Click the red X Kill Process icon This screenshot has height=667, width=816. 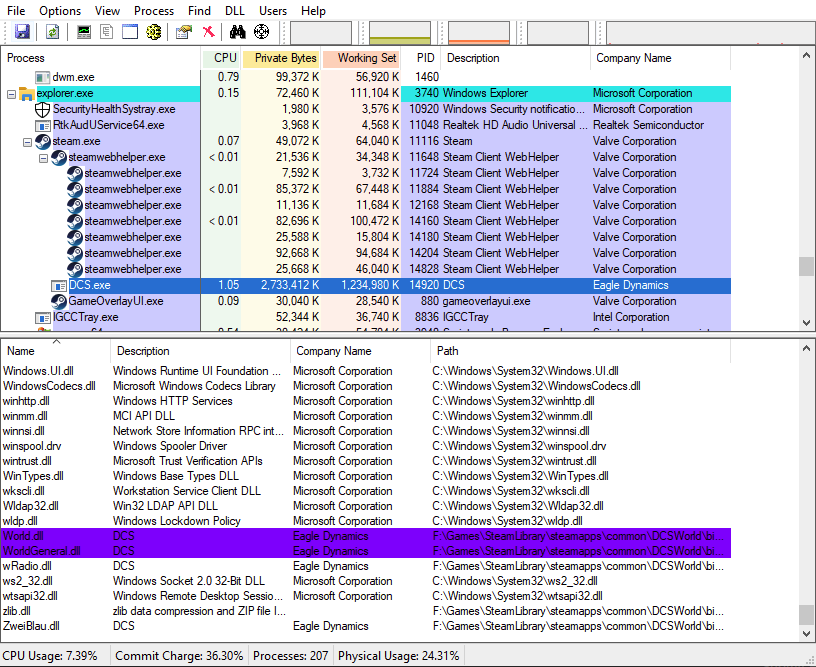[x=209, y=32]
